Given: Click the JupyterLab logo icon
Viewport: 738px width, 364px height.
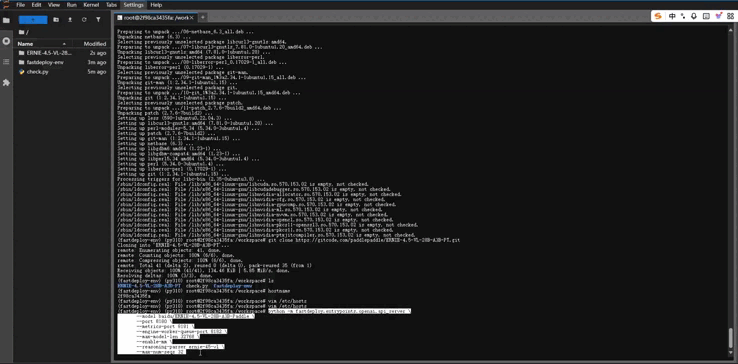Looking at the screenshot, I should click(x=6, y=5).
